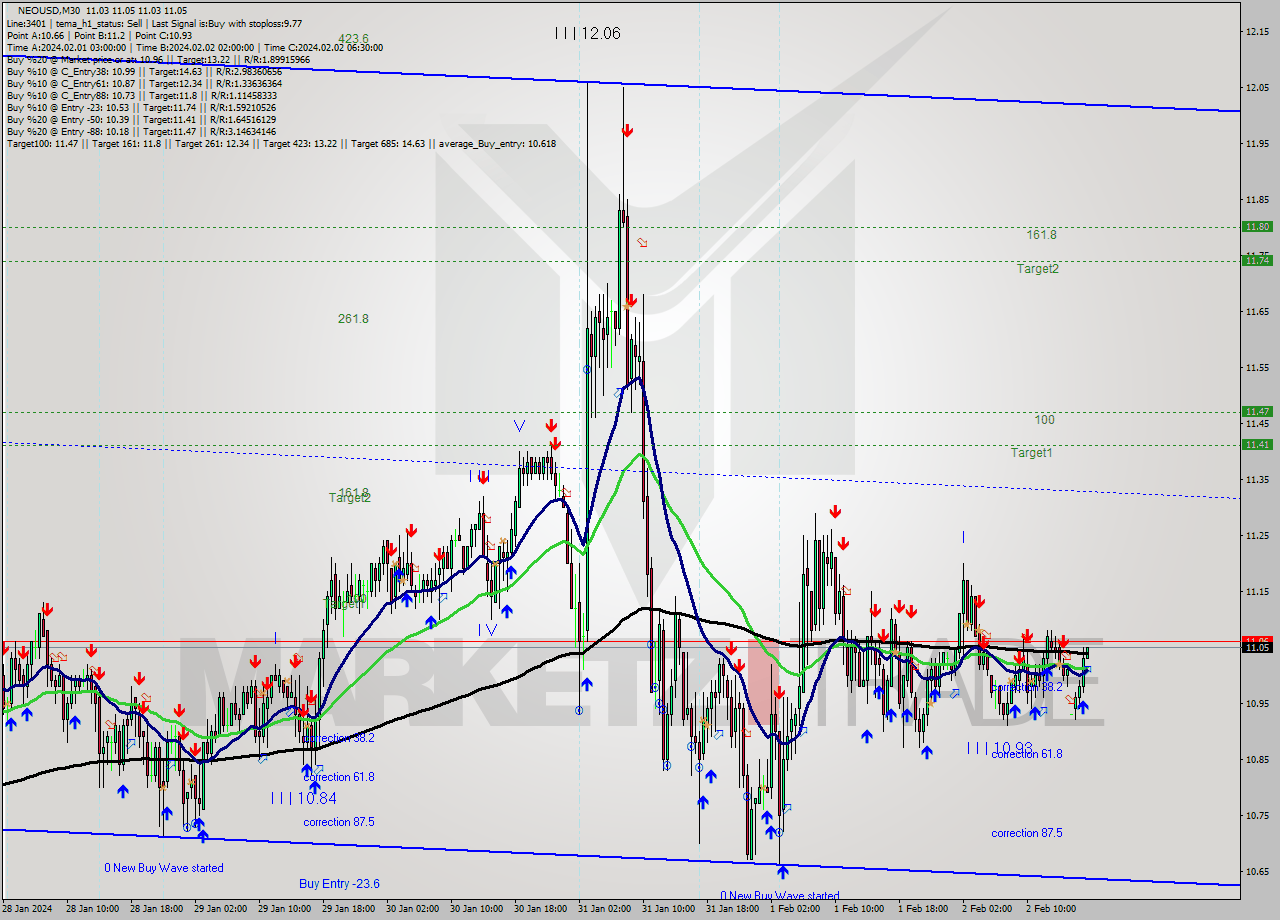Click the 11.65 price axis value
This screenshot has width=1280, height=920.
[x=1257, y=312]
